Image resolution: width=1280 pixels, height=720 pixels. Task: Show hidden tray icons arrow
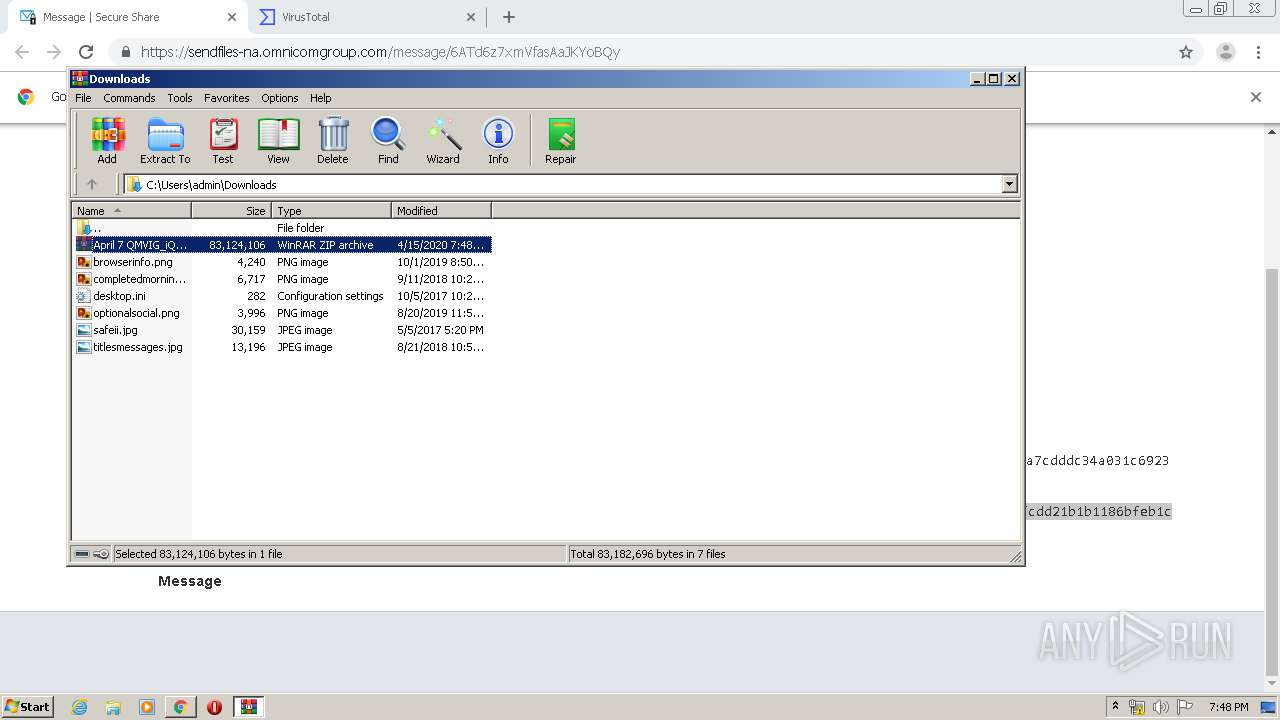pos(1115,707)
